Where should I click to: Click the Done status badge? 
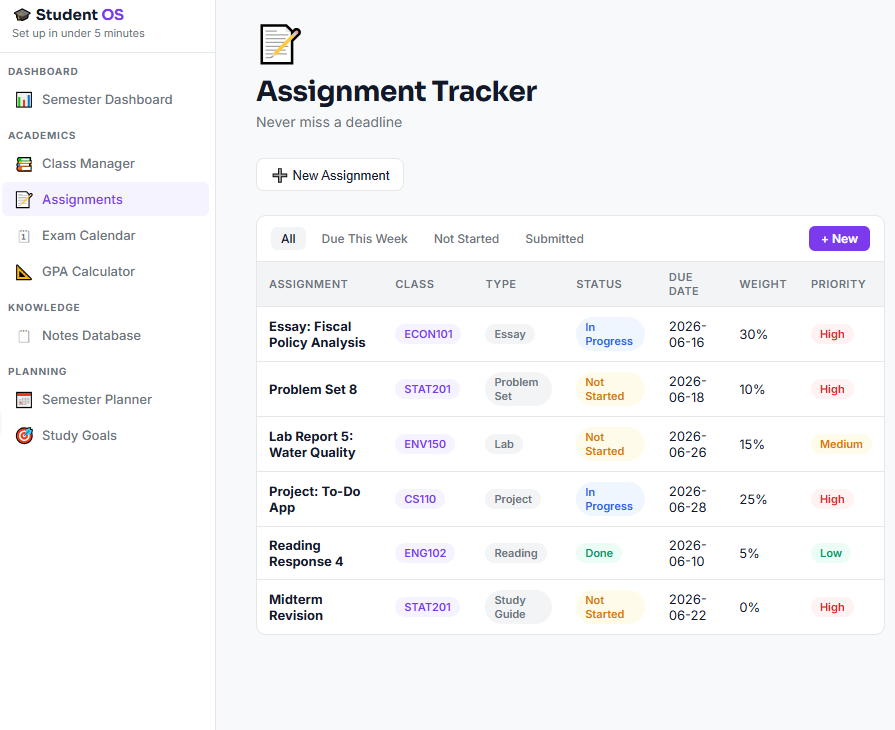[x=599, y=553]
